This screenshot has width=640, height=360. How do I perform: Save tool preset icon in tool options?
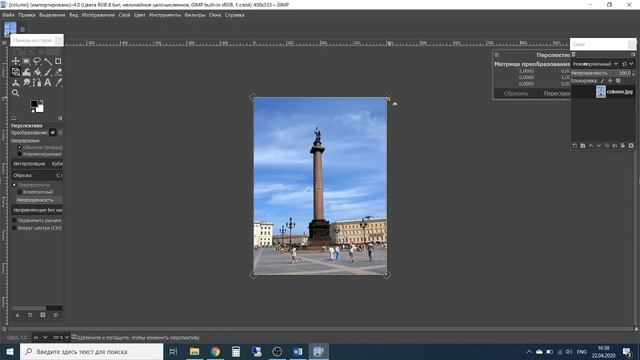[18, 315]
